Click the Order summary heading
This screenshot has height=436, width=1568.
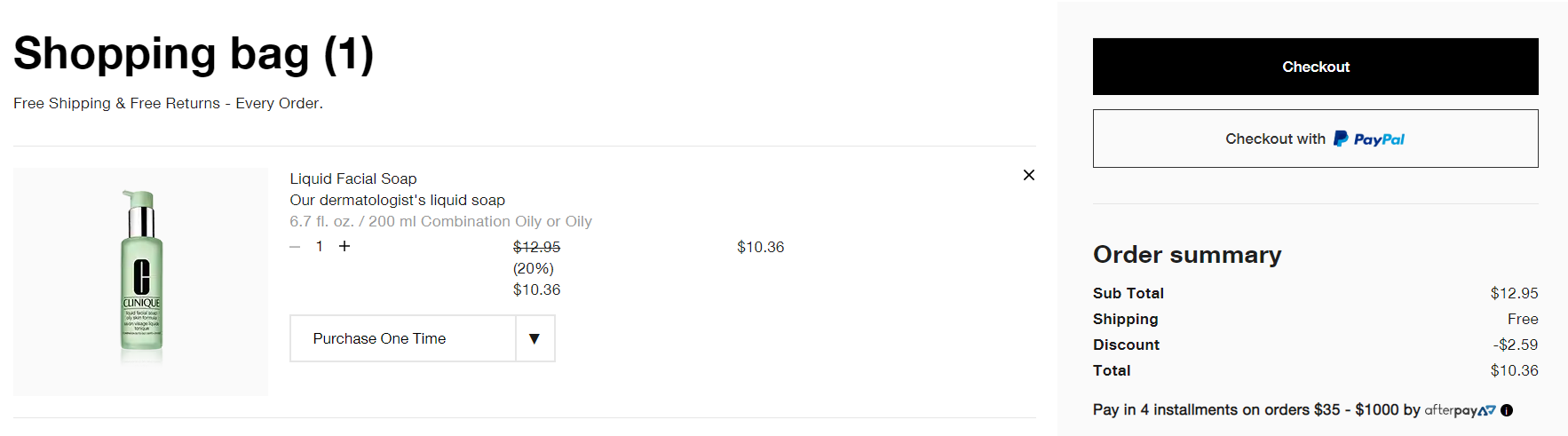1187,255
